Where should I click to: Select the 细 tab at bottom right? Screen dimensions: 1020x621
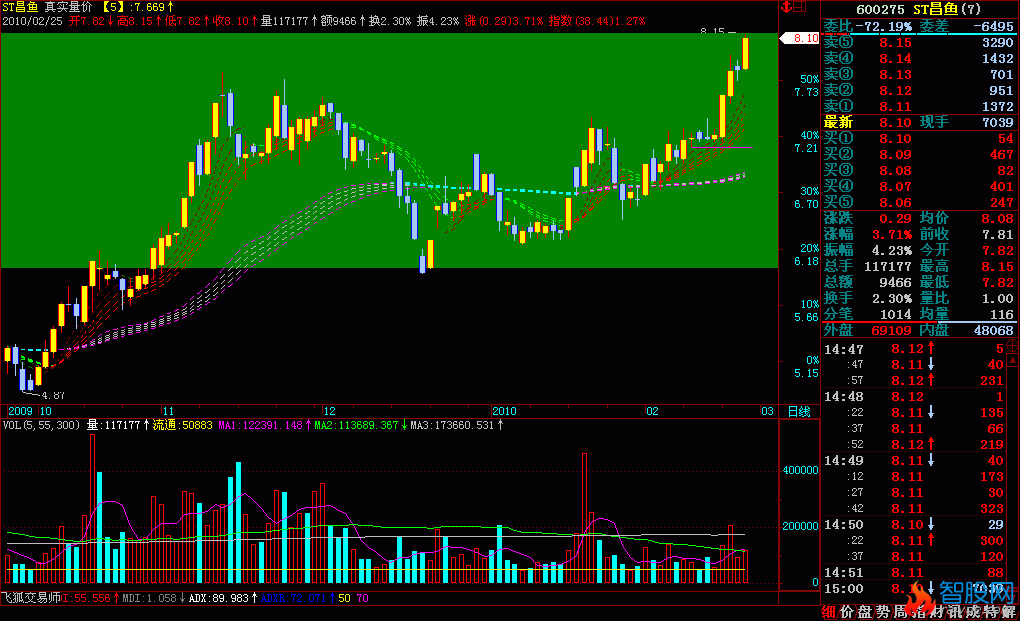(x=828, y=612)
